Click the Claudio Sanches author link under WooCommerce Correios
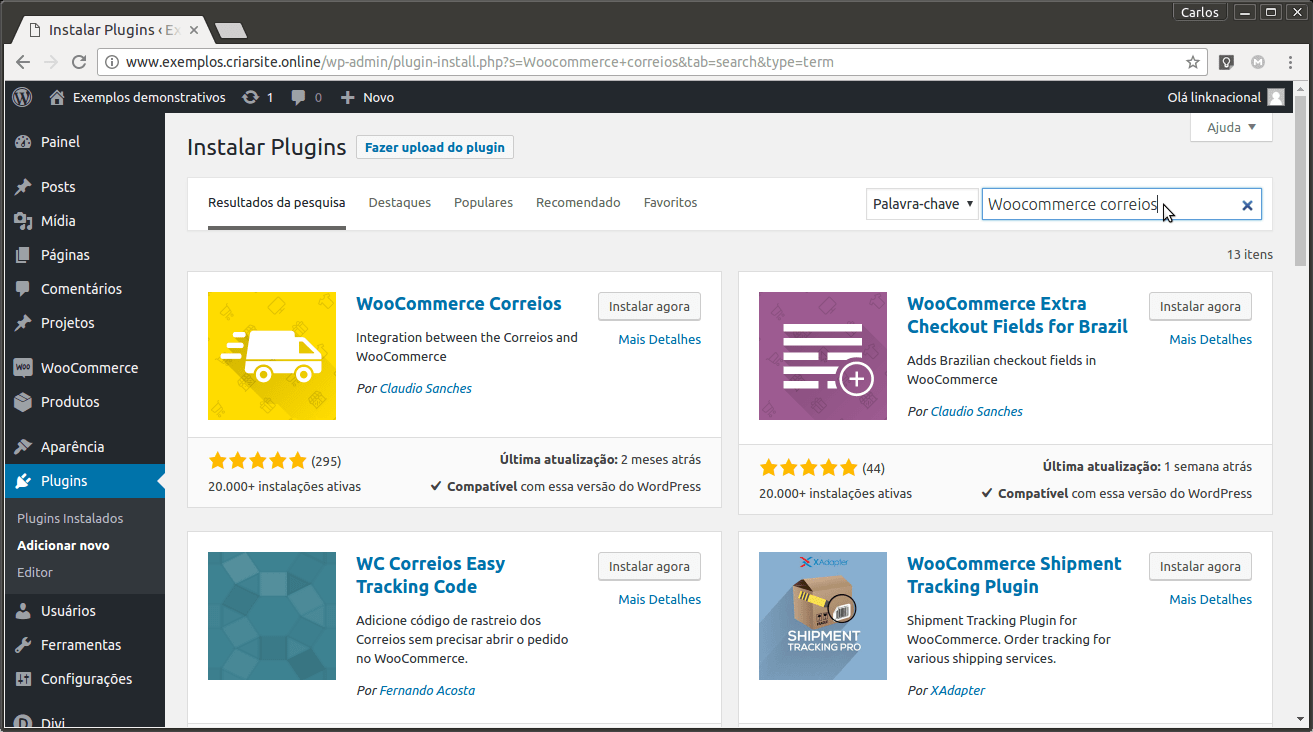This screenshot has width=1313, height=732. [425, 388]
